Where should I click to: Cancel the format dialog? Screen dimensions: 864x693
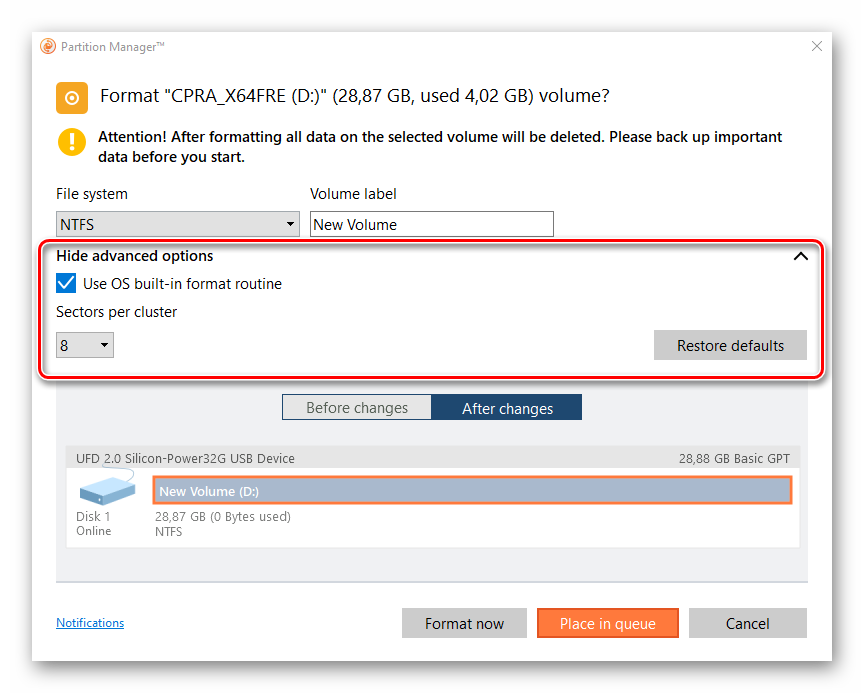[747, 623]
